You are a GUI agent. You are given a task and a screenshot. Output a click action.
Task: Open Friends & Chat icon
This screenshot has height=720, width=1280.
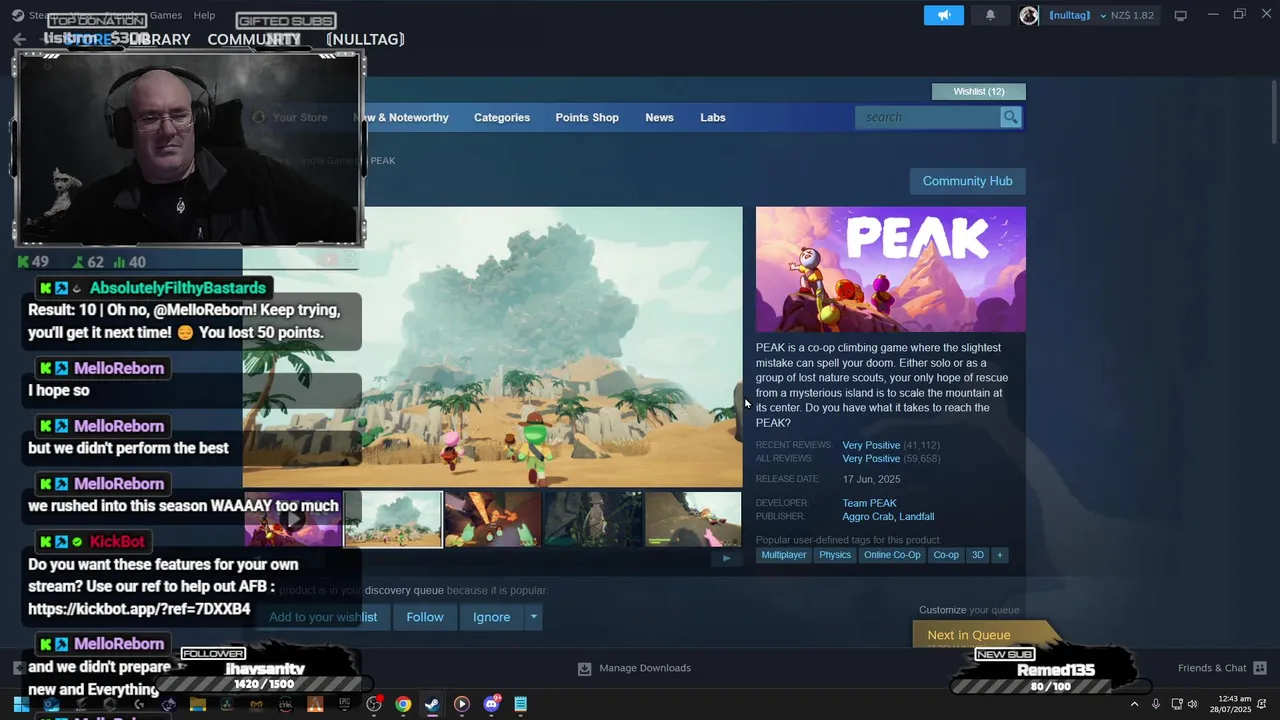pyautogui.click(x=1260, y=668)
